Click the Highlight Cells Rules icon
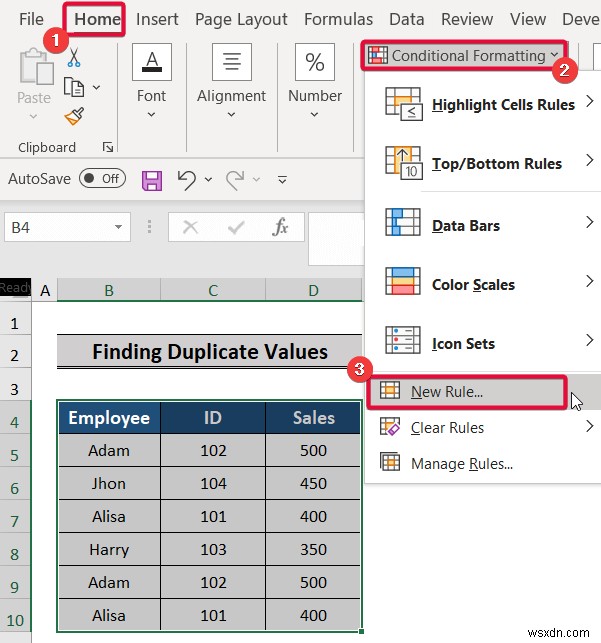This screenshot has height=643, width=601. (403, 104)
